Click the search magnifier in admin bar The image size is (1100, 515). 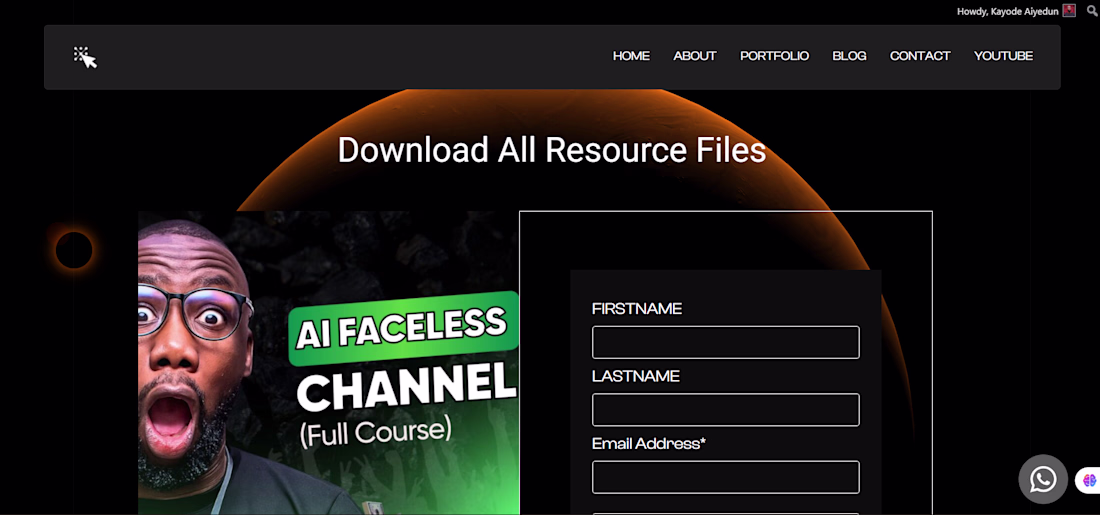pos(1091,11)
